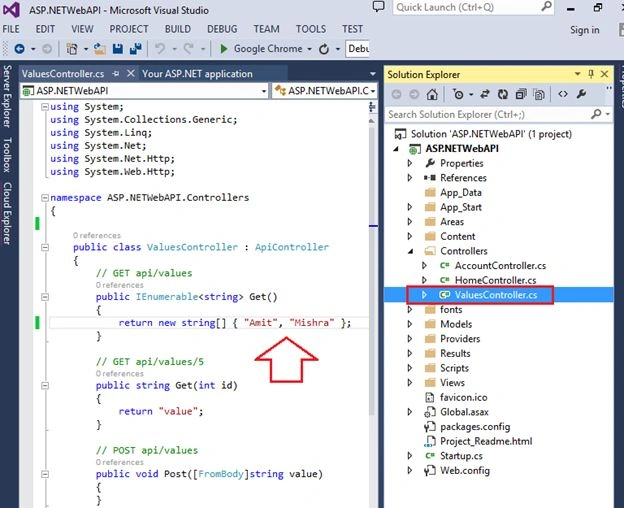Click the Solution Explorer Home icon

432,94
